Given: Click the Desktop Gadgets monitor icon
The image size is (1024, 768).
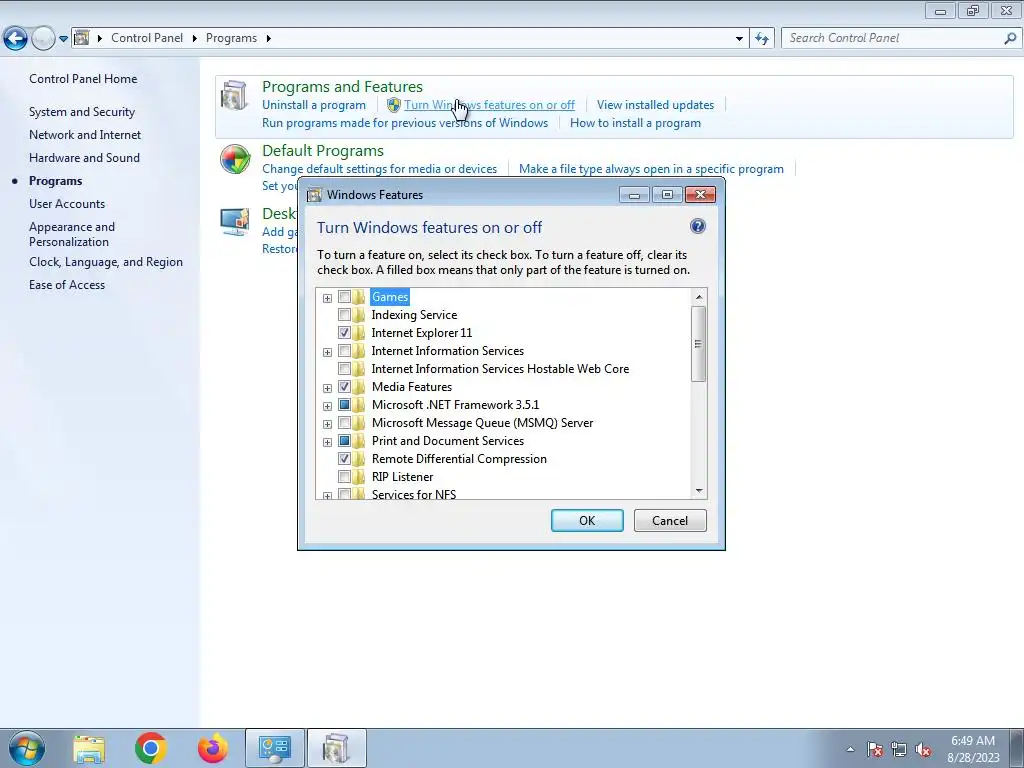Looking at the screenshot, I should [x=234, y=222].
